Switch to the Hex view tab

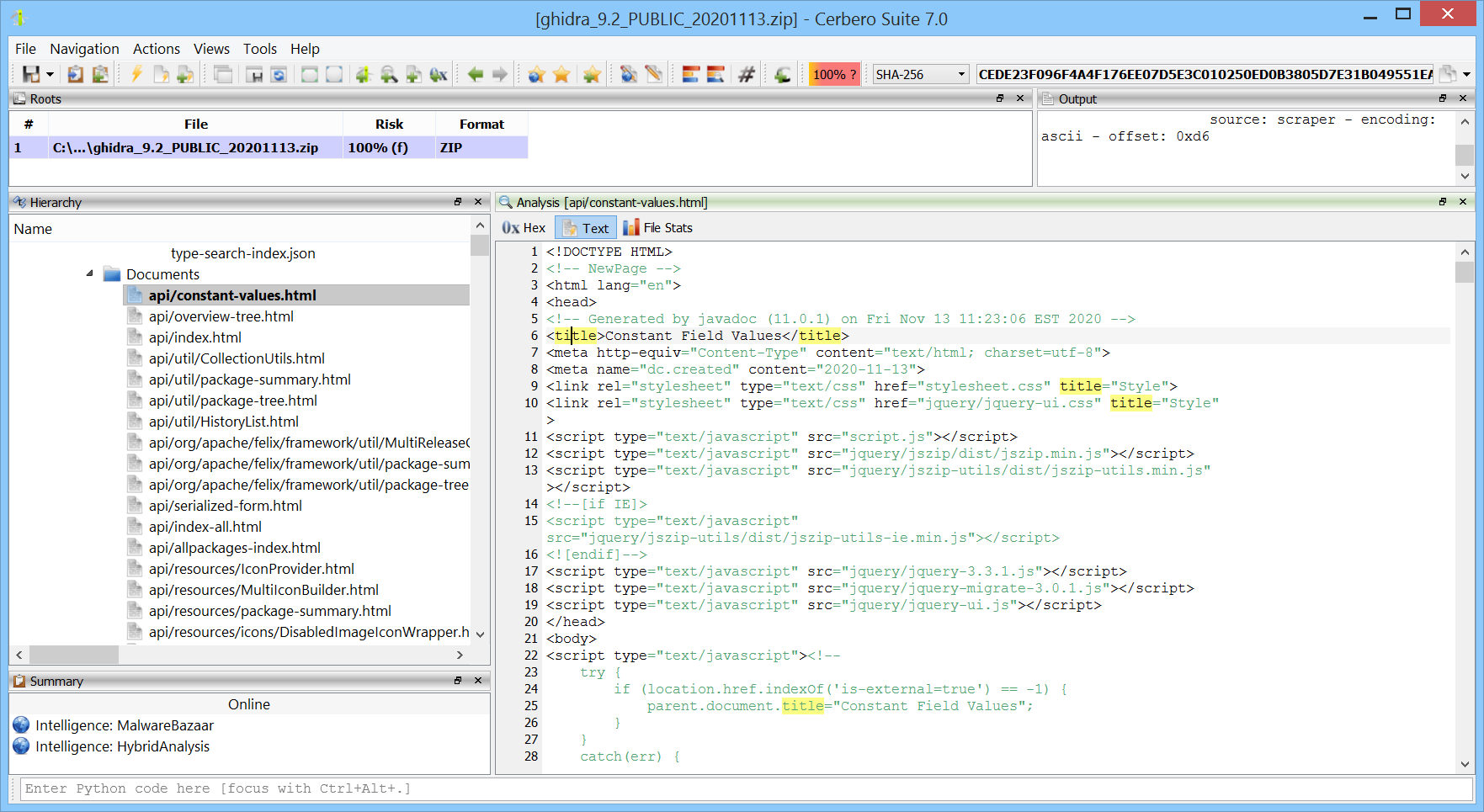click(524, 228)
